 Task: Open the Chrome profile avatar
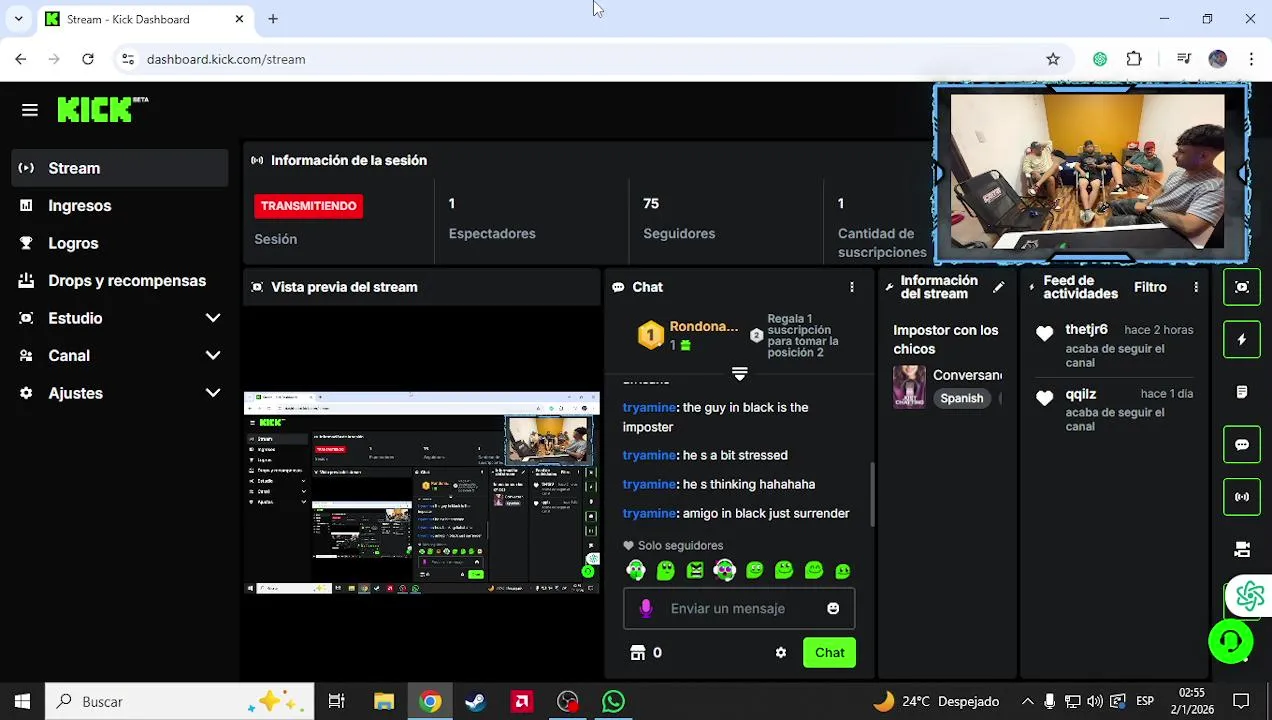tap(1217, 59)
